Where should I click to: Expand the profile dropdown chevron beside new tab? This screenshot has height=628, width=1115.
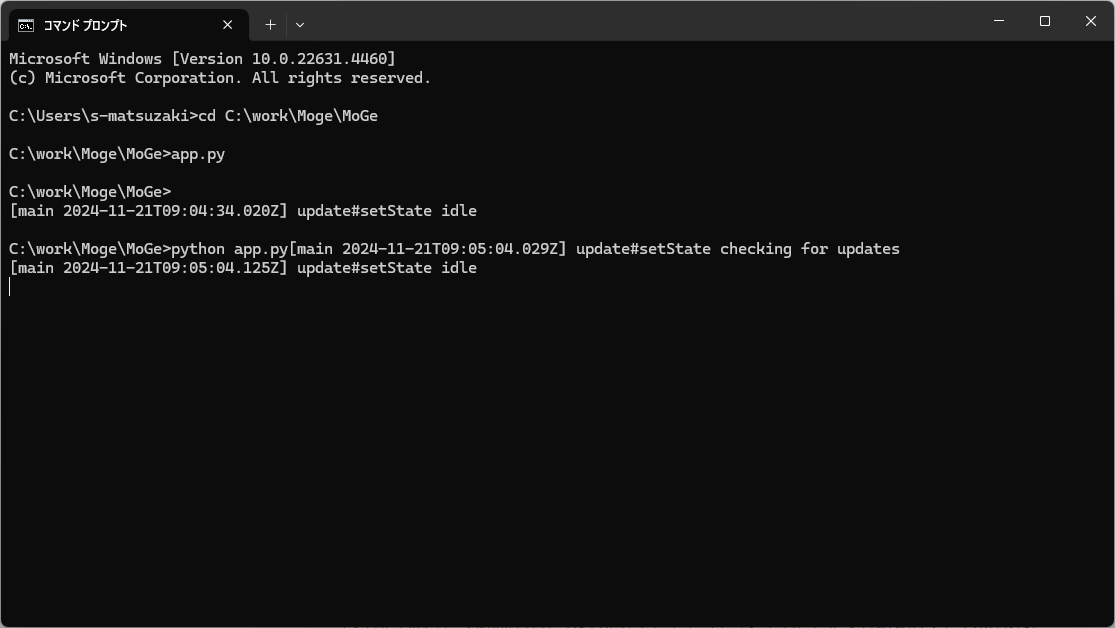tap(300, 25)
